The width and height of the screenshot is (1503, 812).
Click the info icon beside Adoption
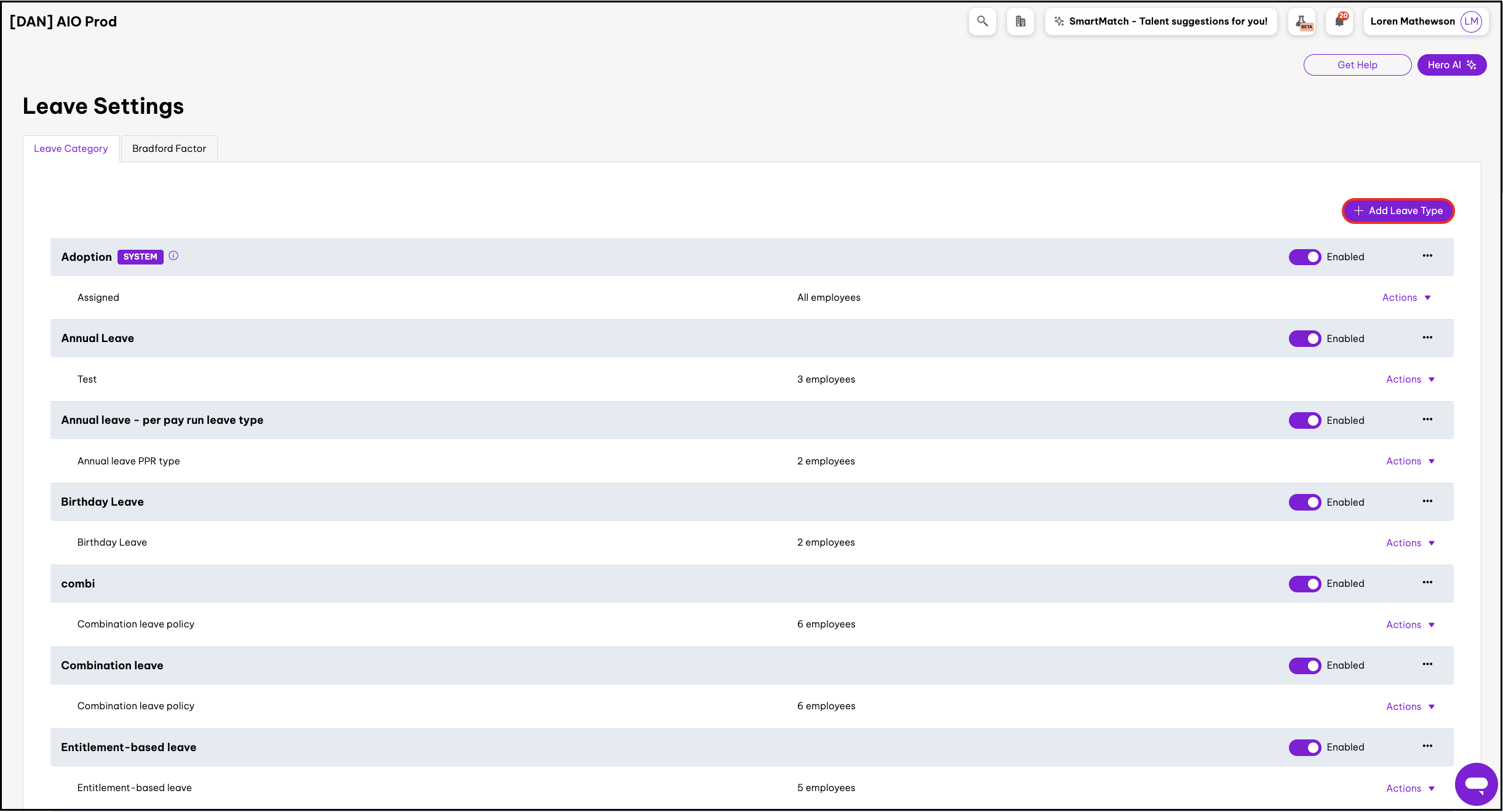click(173, 256)
